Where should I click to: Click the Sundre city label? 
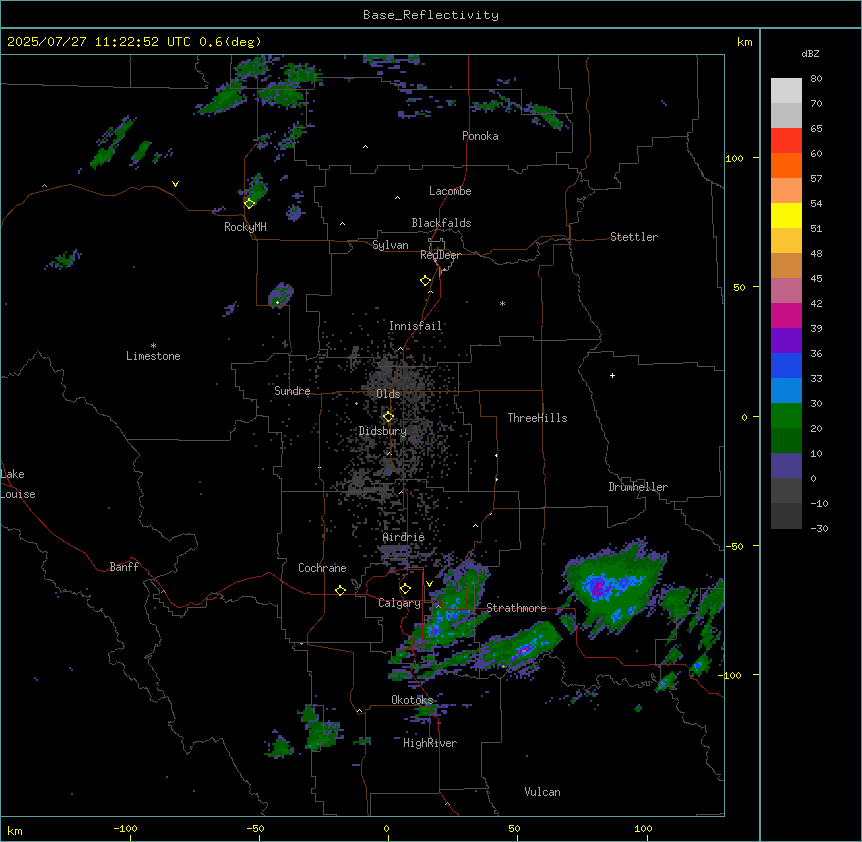(x=292, y=391)
